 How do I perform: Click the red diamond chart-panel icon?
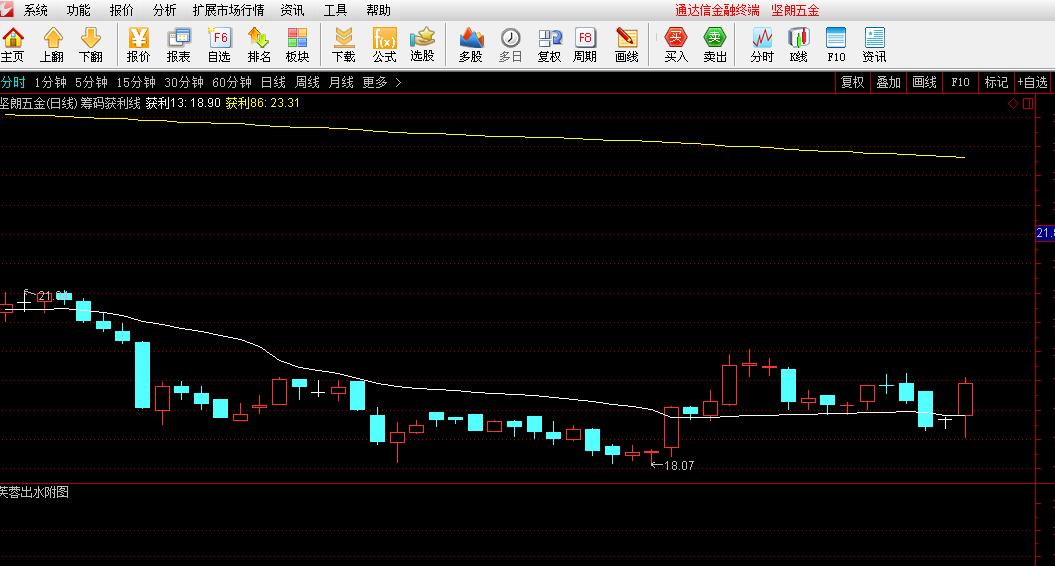coord(1013,104)
